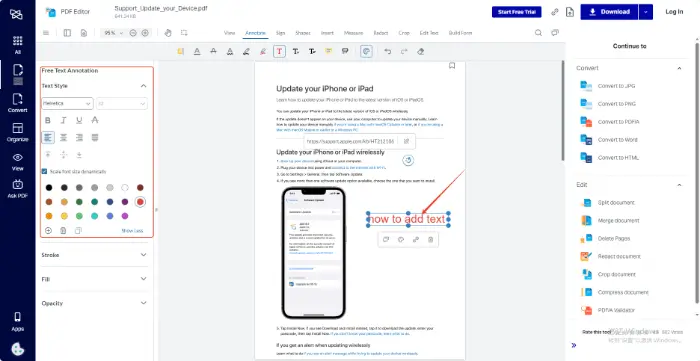Toggle Italic text style
The height and width of the screenshot is (361, 700).
click(63, 120)
